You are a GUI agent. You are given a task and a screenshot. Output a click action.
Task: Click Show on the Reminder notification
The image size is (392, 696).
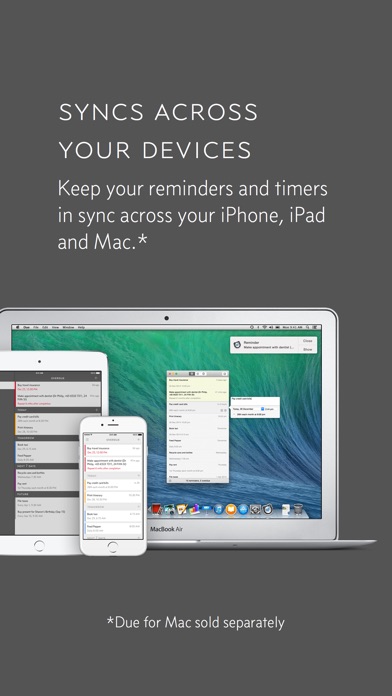click(x=308, y=349)
